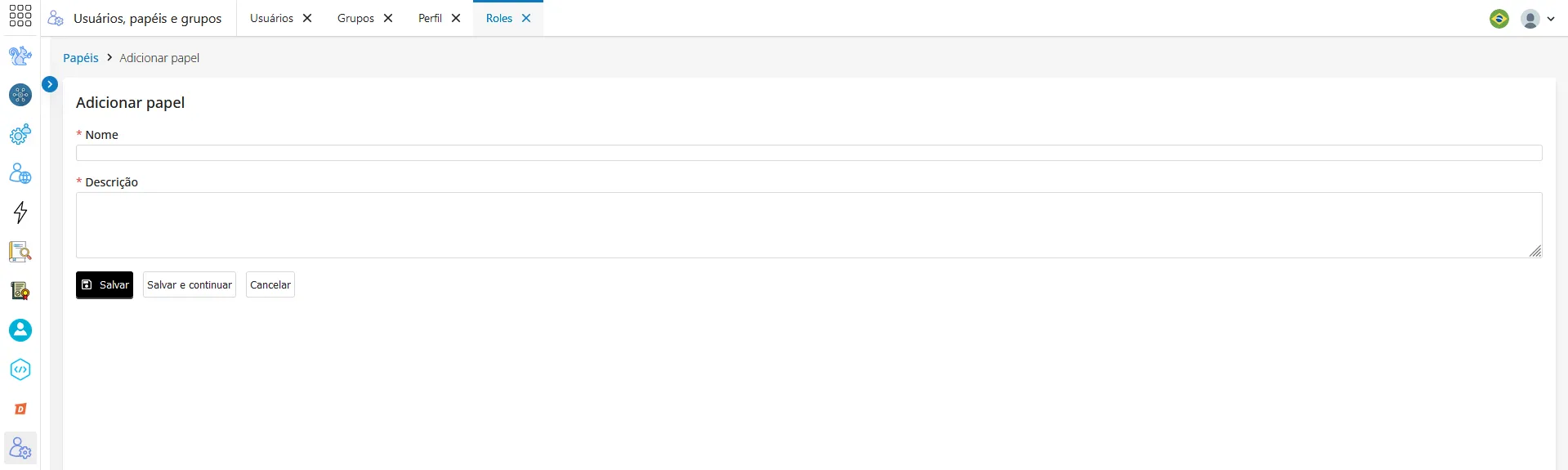Change language via Brazil flag icon
Screen dimensions: 1568x470
point(1499,19)
